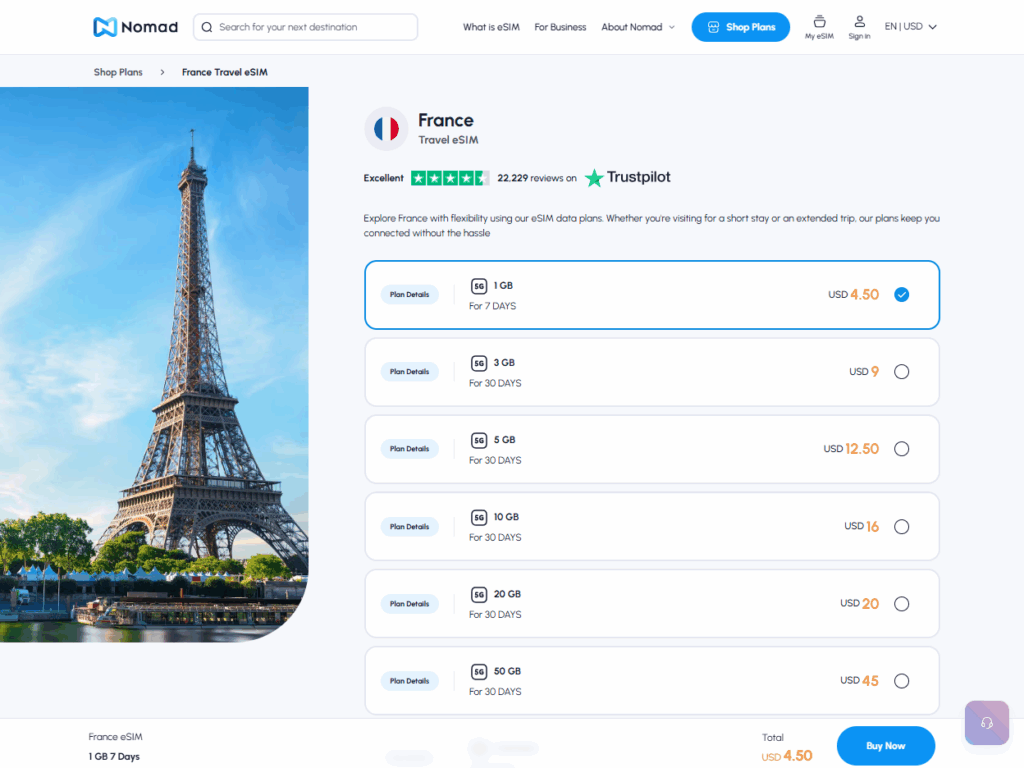The height and width of the screenshot is (768, 1024).
Task: Click the Shop Plans breadcrumb link
Action: (x=118, y=72)
